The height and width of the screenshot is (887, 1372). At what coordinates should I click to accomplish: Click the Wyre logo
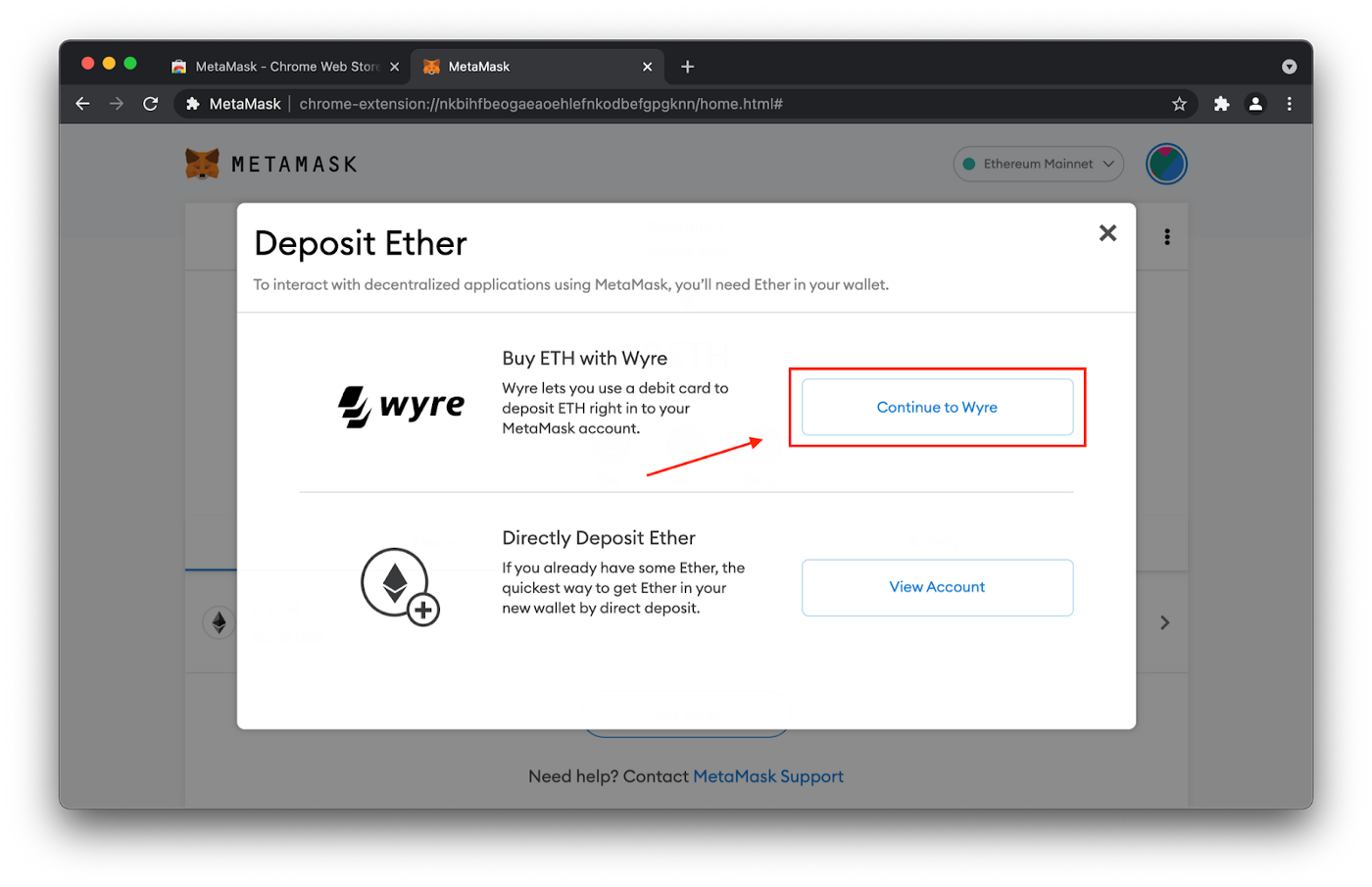tap(402, 406)
